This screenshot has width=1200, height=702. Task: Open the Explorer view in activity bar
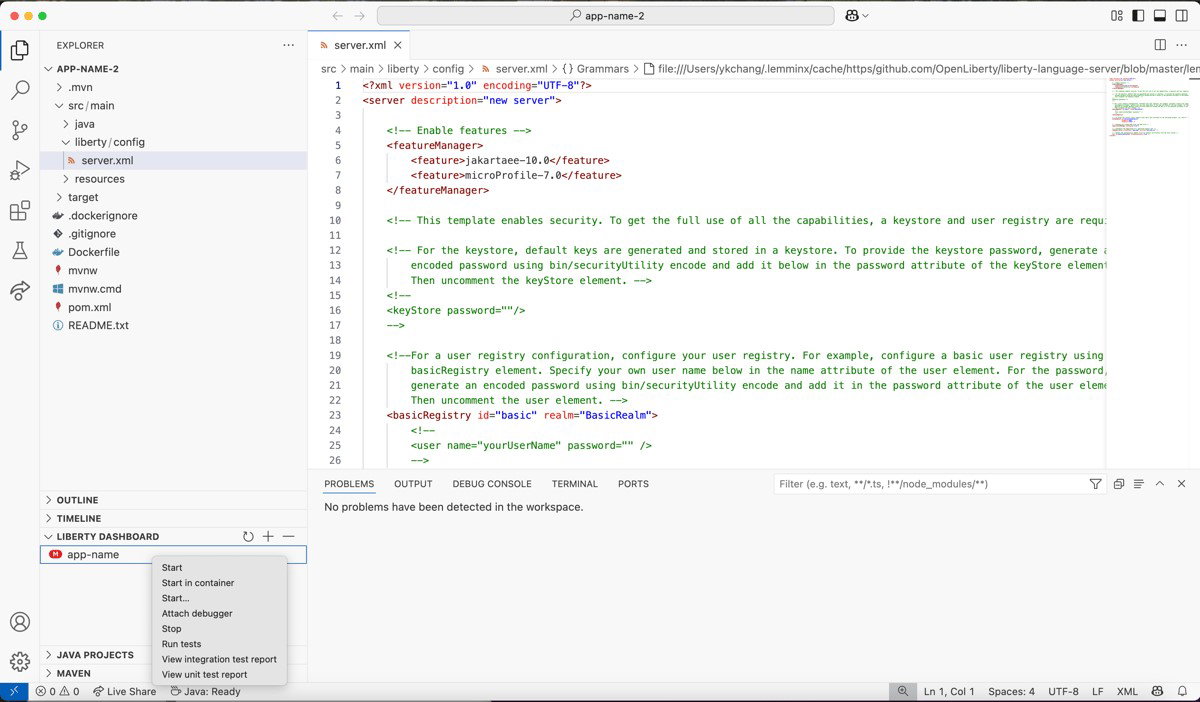(x=19, y=49)
